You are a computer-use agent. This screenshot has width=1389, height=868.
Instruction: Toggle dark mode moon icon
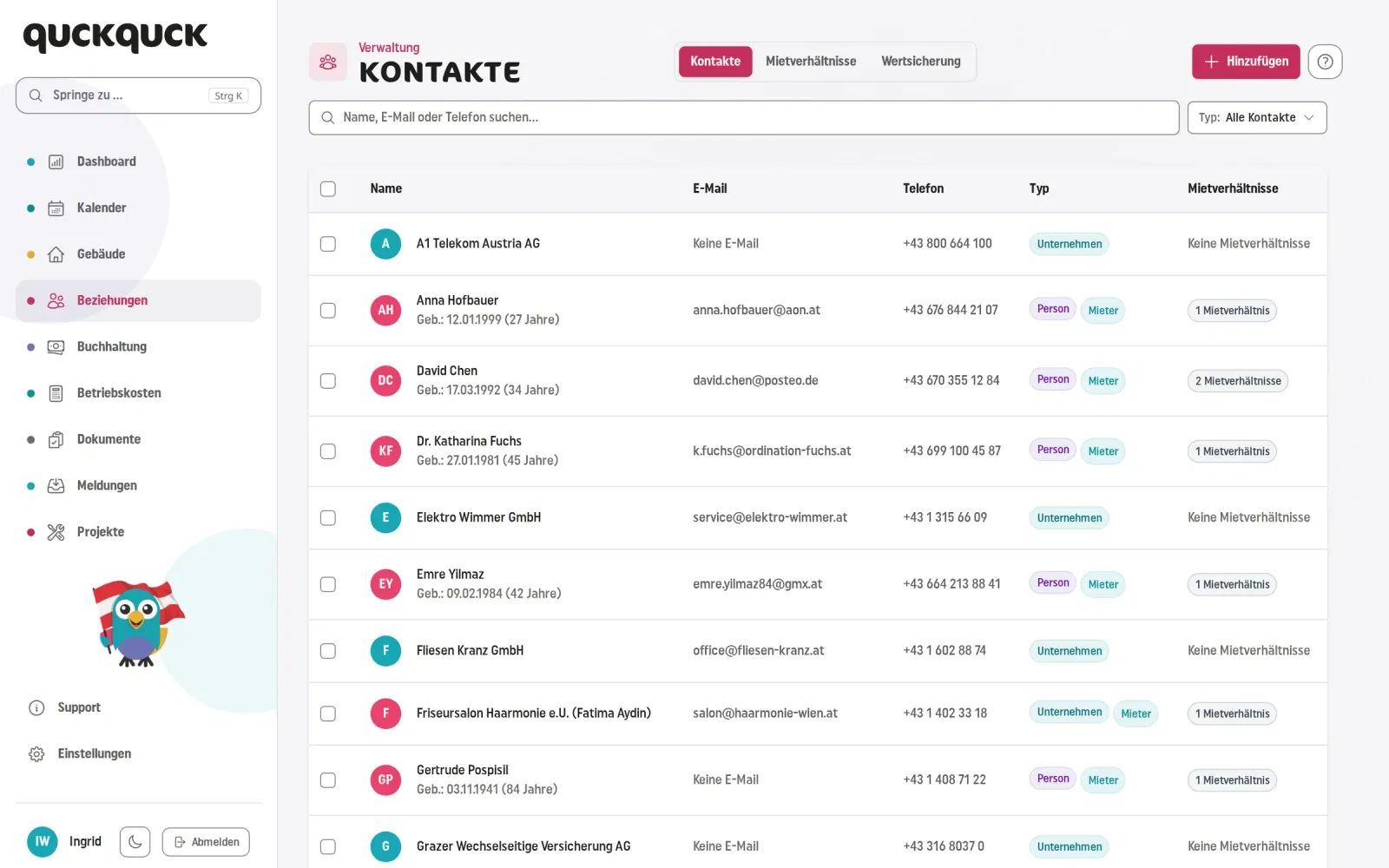[x=135, y=842]
